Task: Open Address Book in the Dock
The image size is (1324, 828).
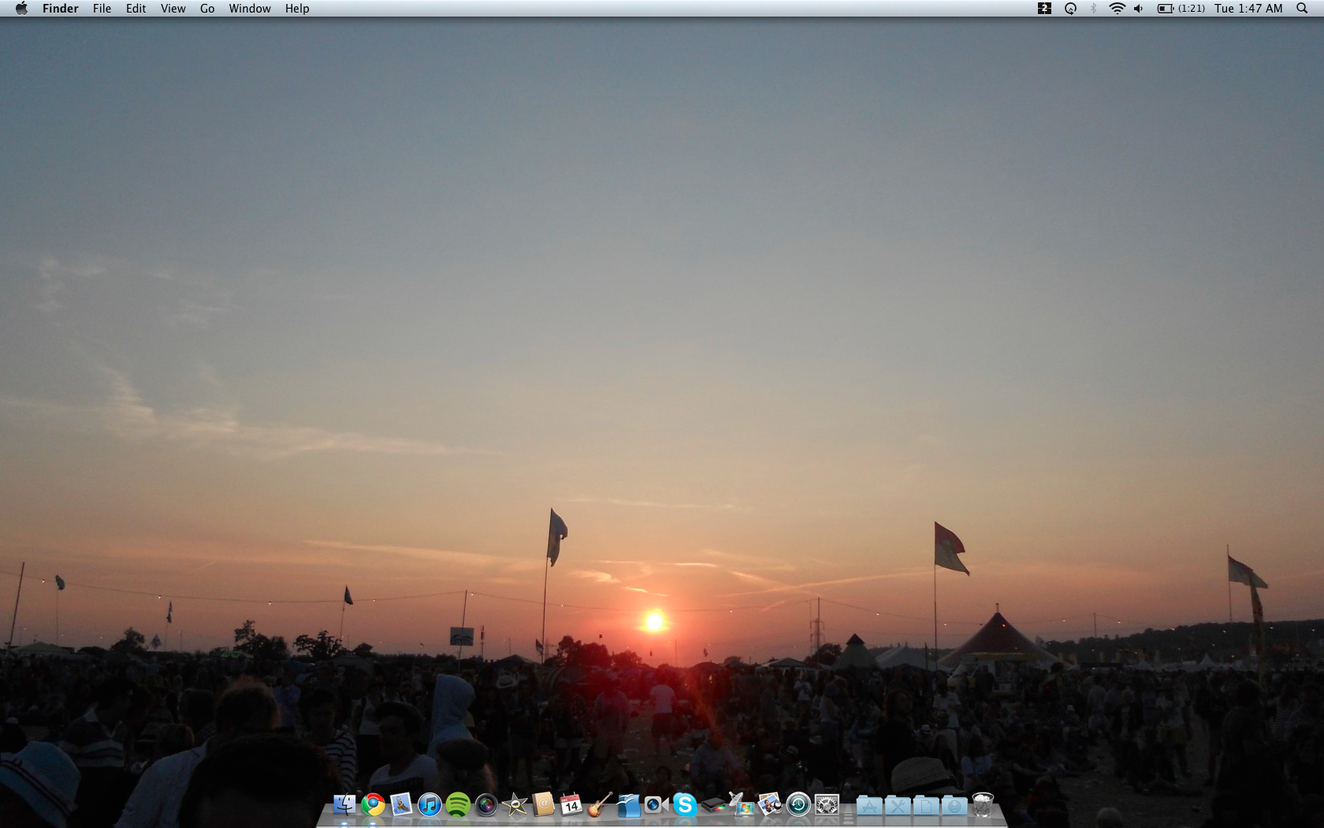Action: (x=543, y=804)
